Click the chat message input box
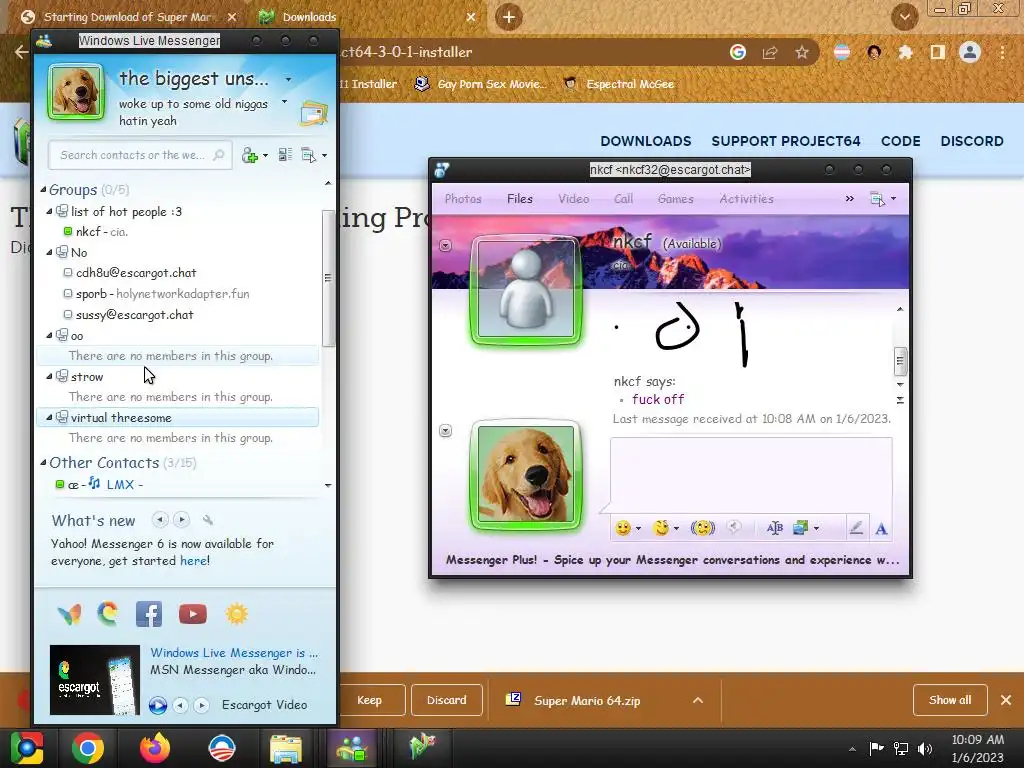The height and width of the screenshot is (768, 1024). [x=751, y=475]
